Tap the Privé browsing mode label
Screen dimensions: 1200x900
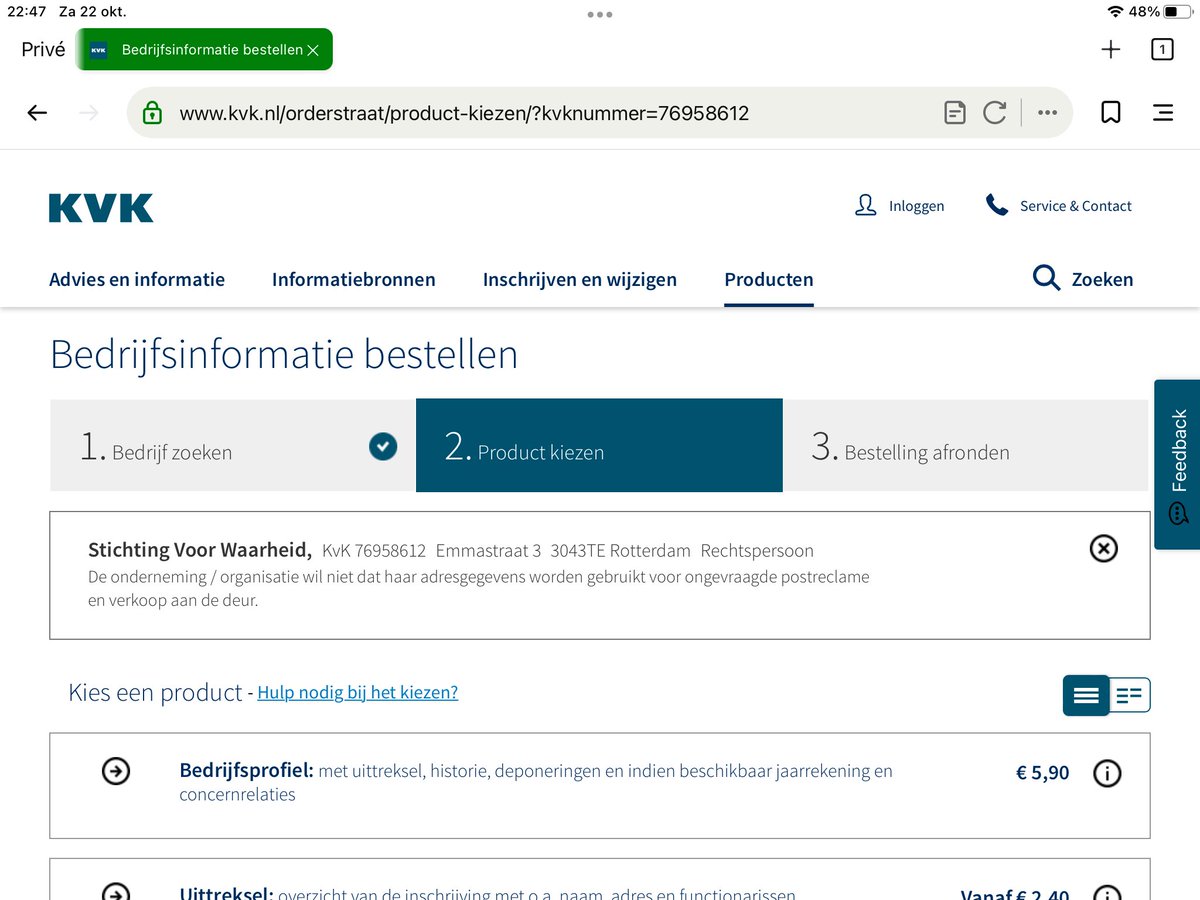(x=43, y=49)
